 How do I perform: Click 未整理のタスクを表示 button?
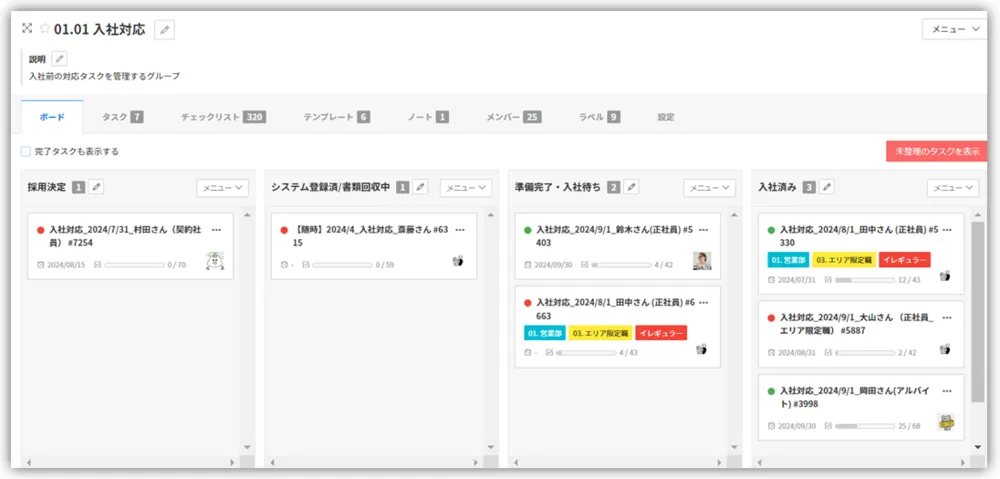coord(937,152)
